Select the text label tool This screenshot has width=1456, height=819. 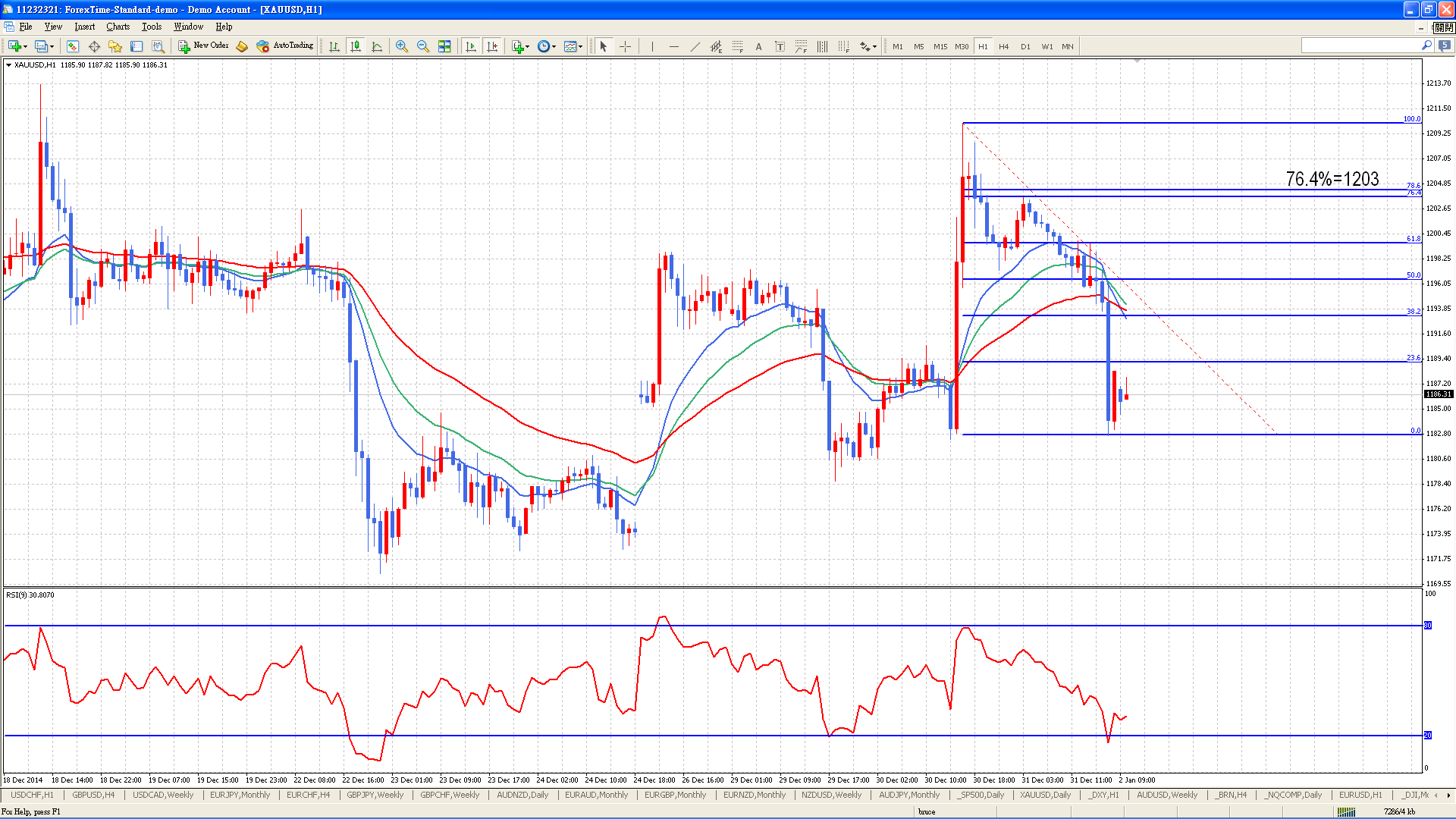(780, 46)
